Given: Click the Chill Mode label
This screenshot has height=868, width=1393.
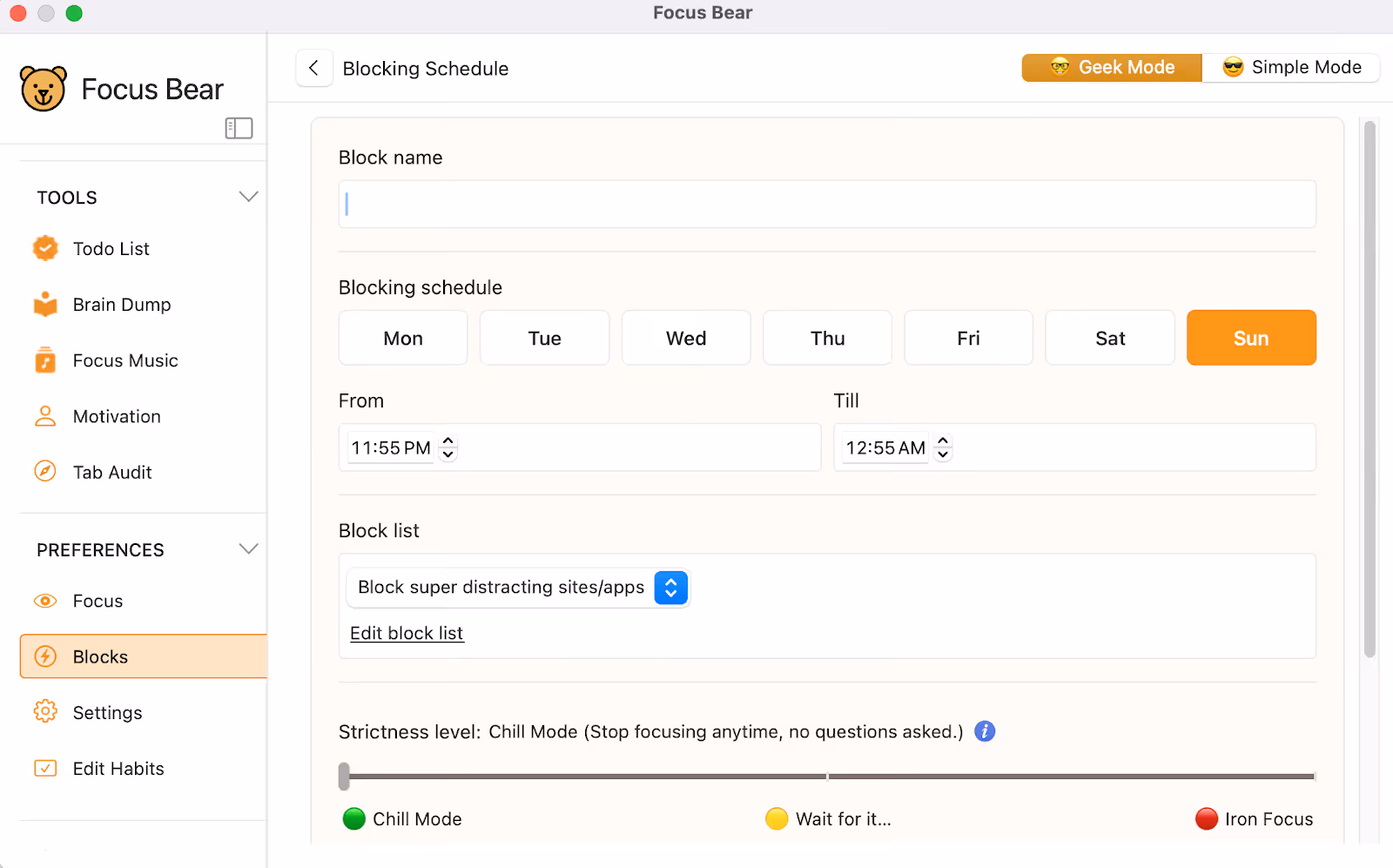Looking at the screenshot, I should coord(417,818).
